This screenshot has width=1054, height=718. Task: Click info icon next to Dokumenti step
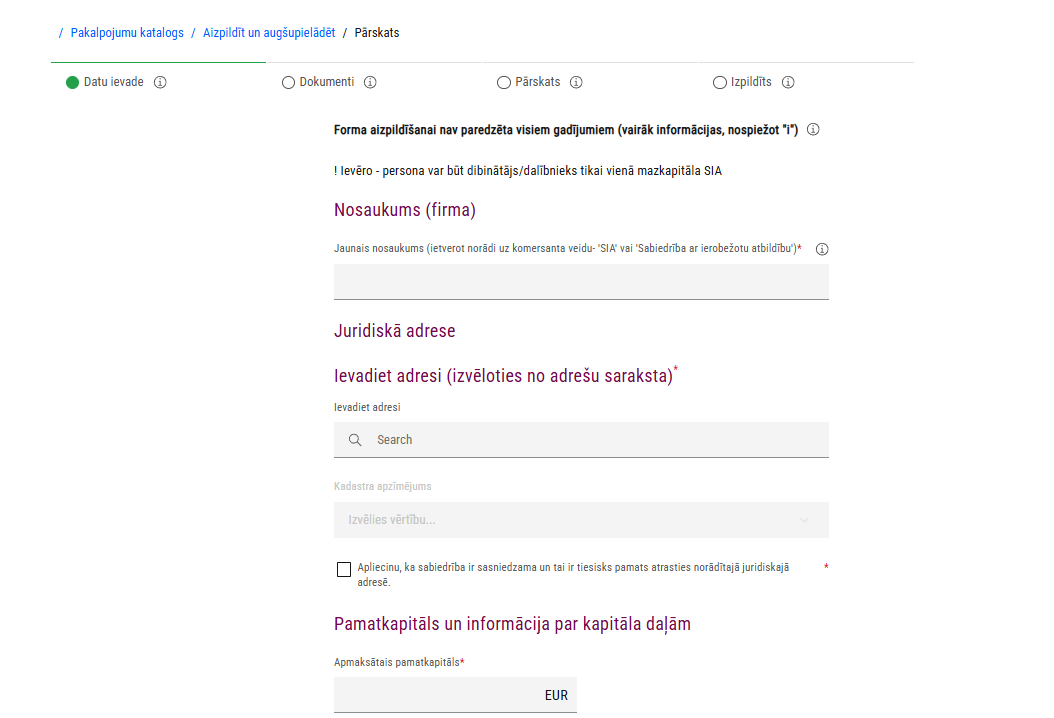tap(370, 83)
